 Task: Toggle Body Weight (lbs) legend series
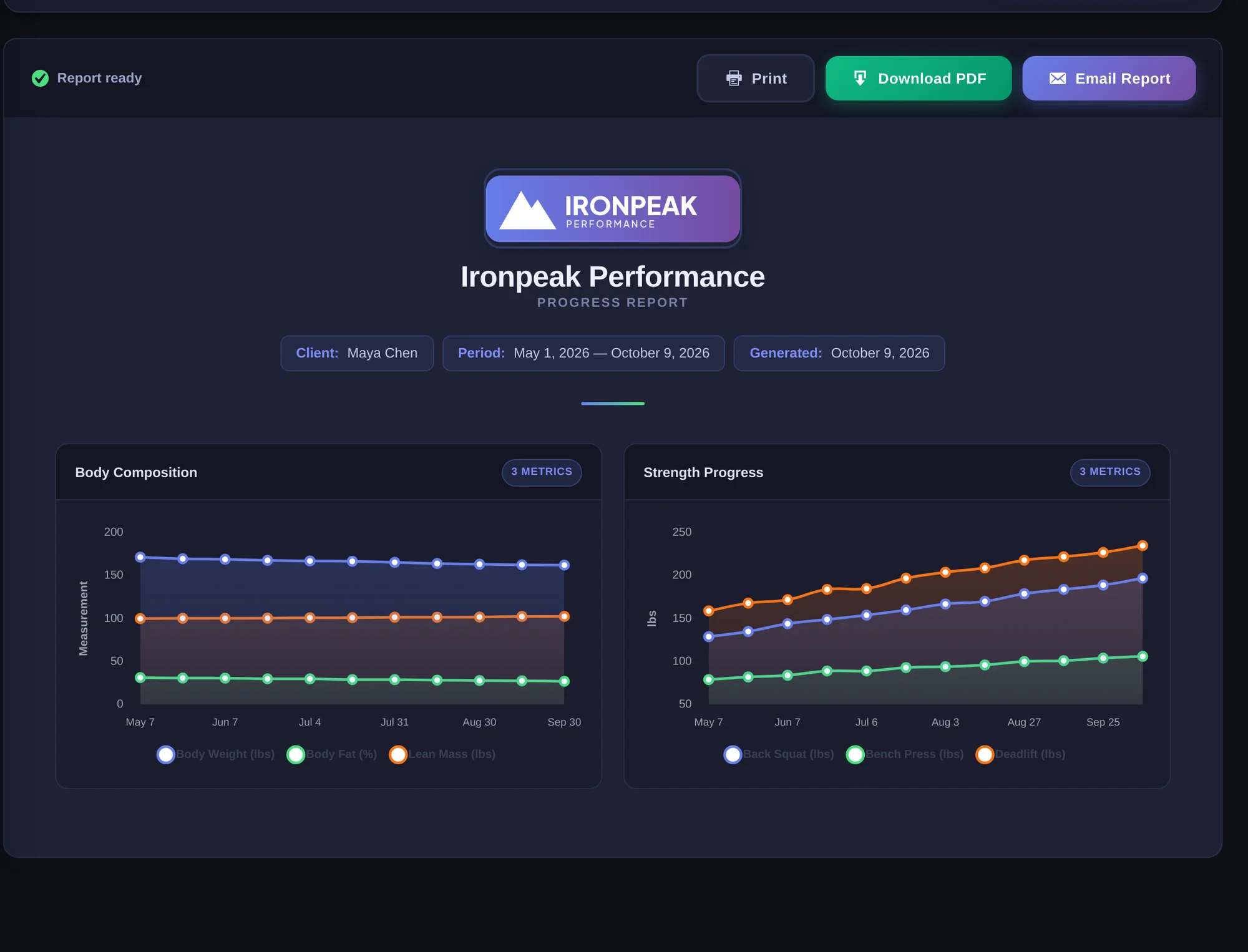click(x=216, y=754)
